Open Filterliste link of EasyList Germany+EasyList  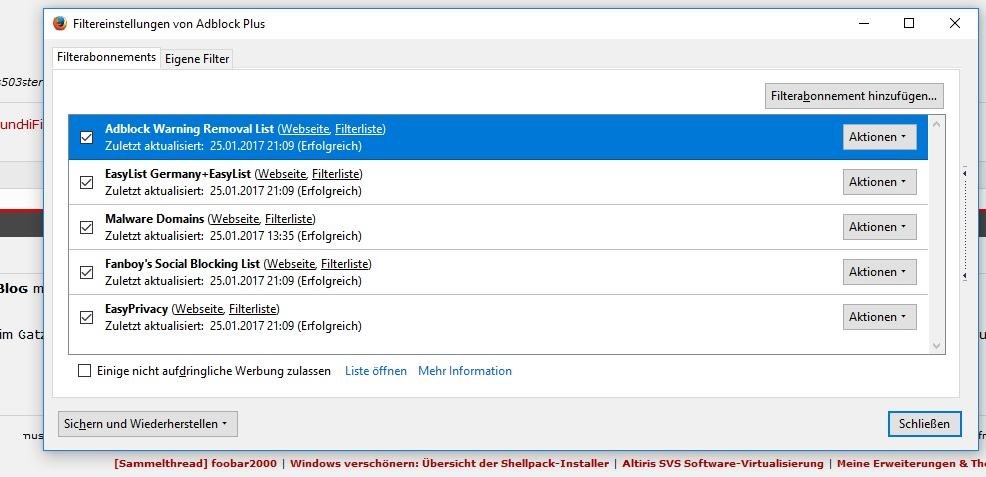point(335,174)
